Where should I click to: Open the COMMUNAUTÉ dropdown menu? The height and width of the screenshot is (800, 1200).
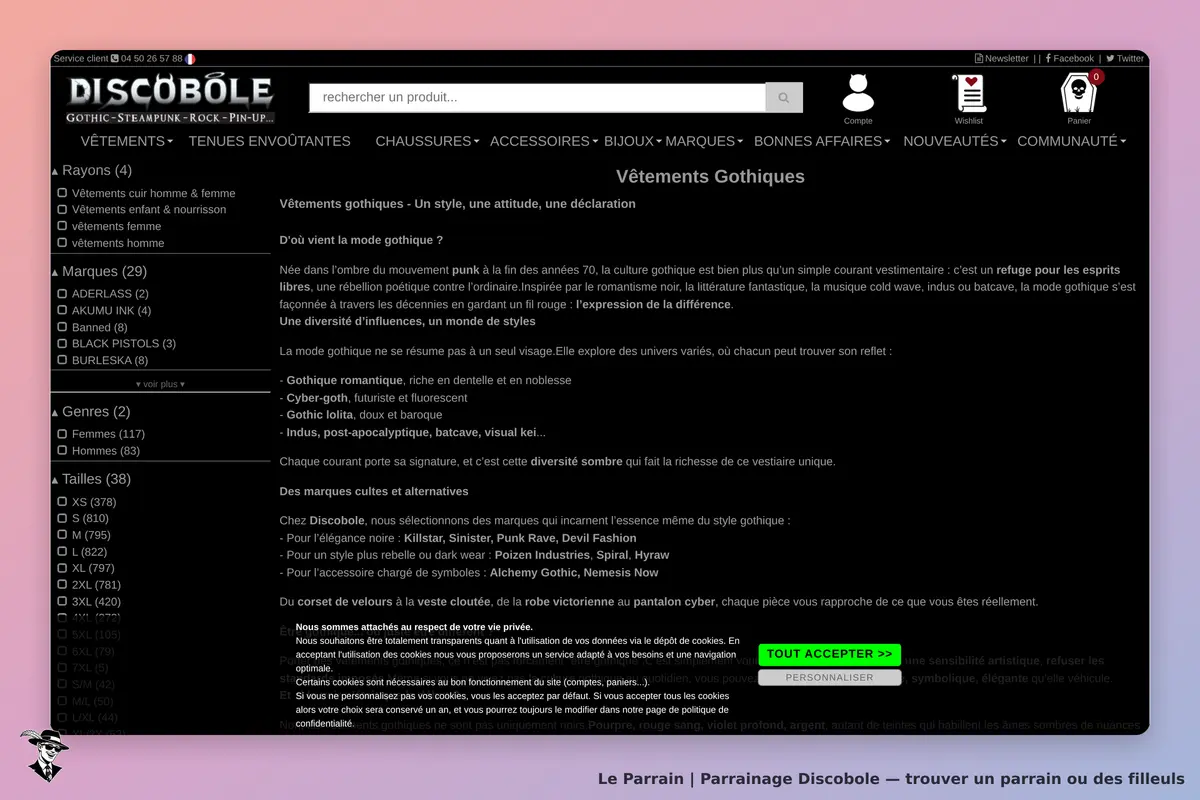[x=1071, y=141]
